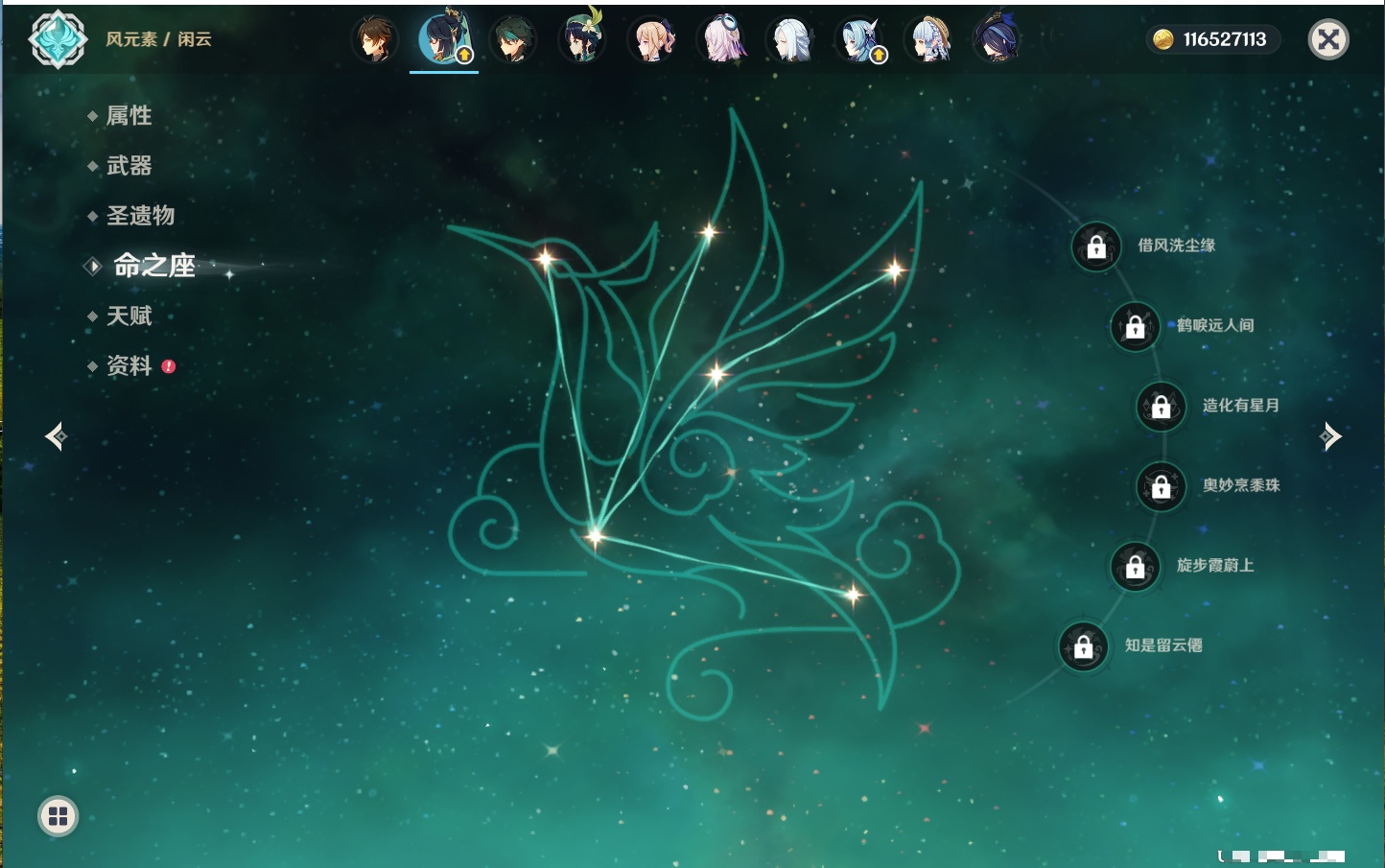Switch to the 属性 attributes tab
1385x868 pixels.
point(129,116)
